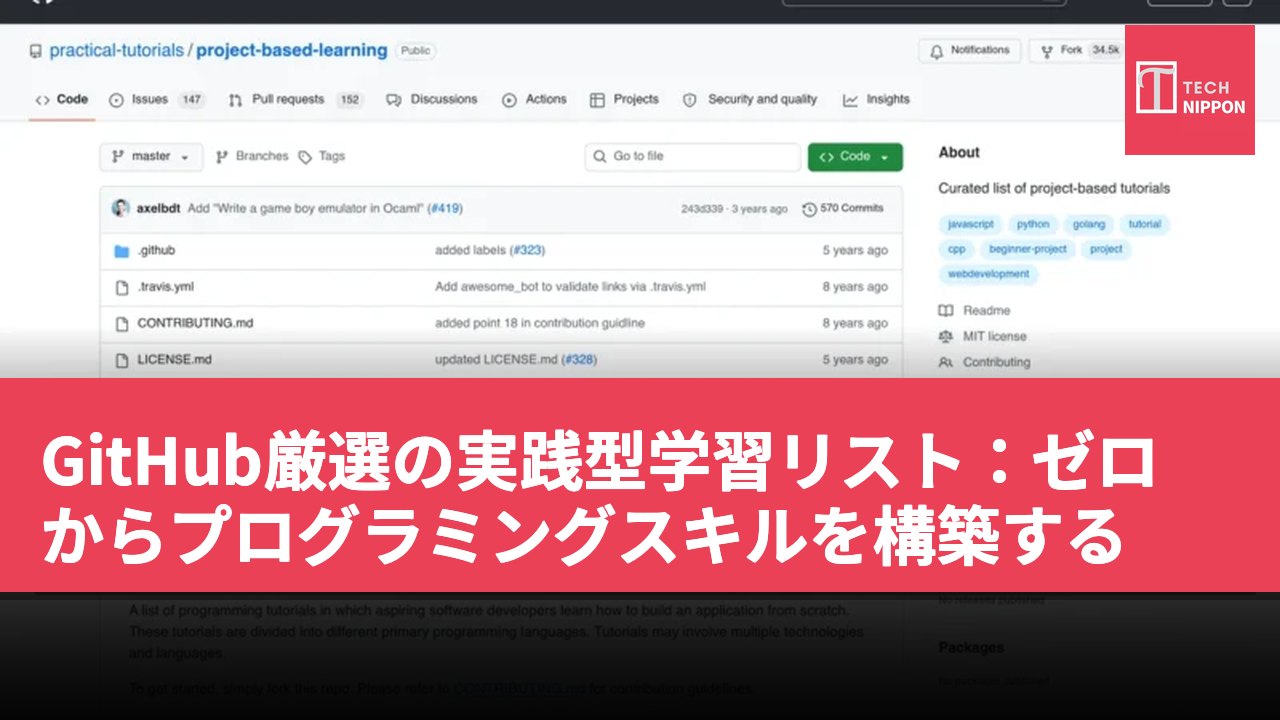Click the Insights graph icon
The width and height of the screenshot is (1280, 720).
tap(850, 100)
